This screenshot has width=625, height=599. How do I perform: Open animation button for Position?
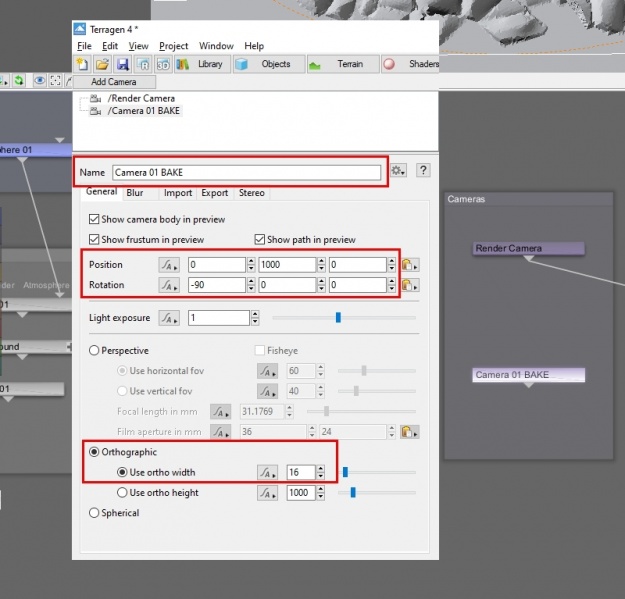point(169,265)
